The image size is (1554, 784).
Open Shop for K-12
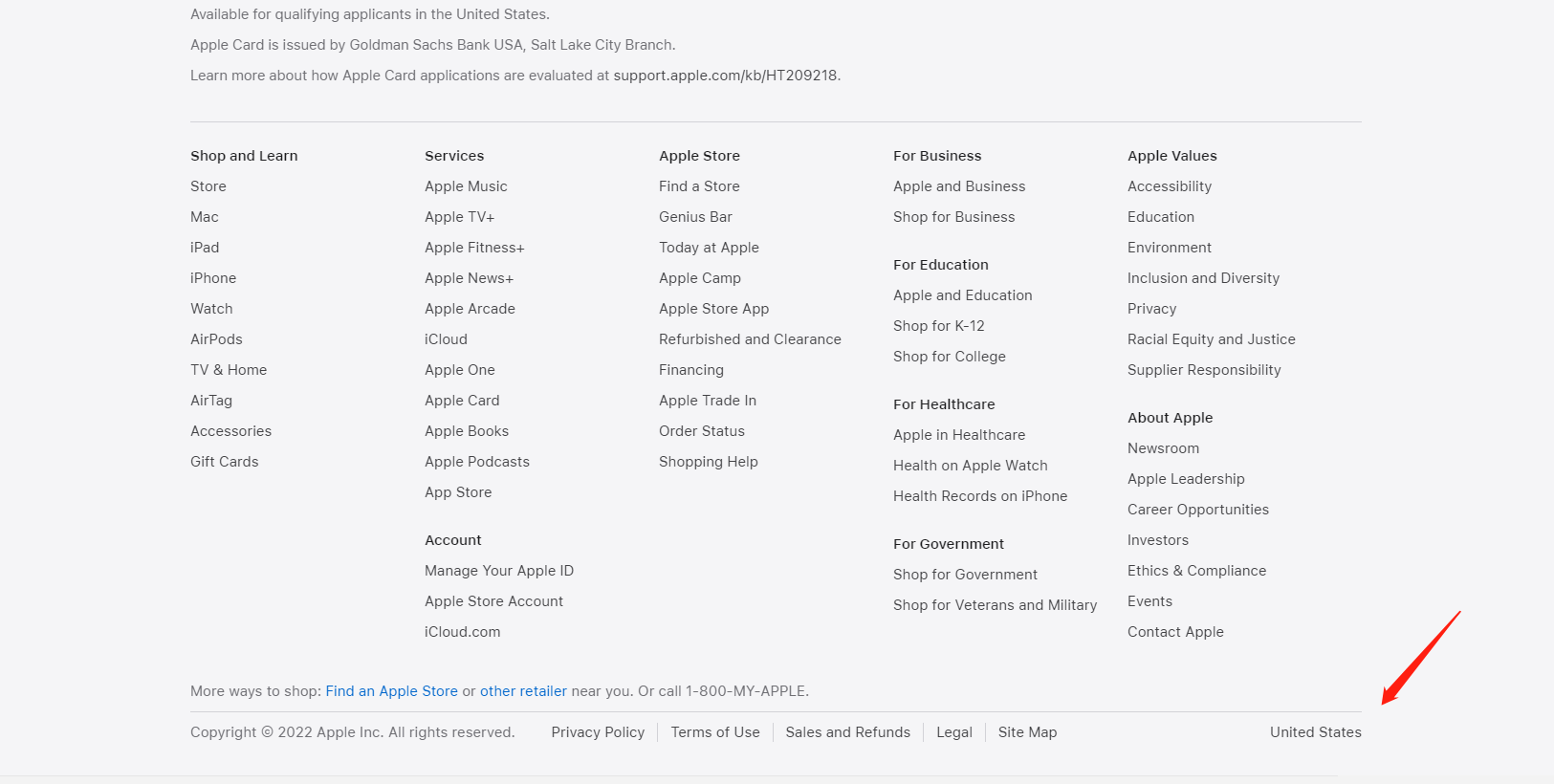(x=939, y=326)
